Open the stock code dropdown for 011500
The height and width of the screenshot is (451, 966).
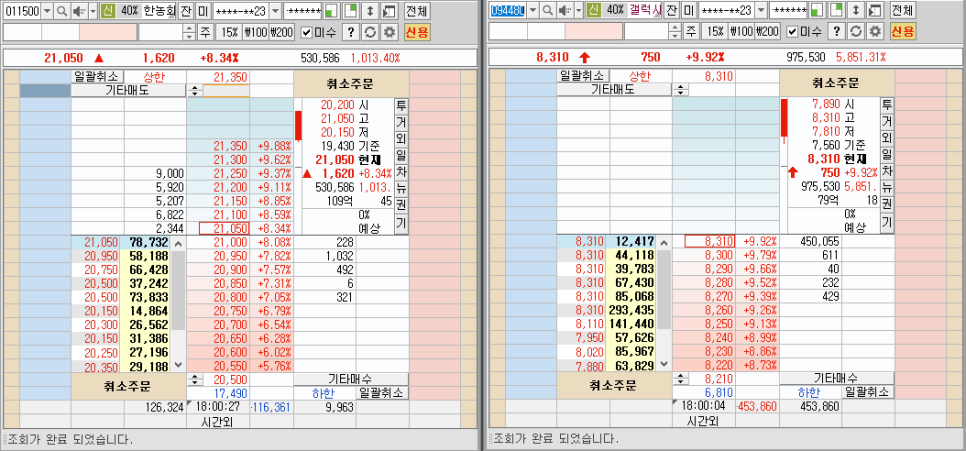pyautogui.click(x=47, y=10)
